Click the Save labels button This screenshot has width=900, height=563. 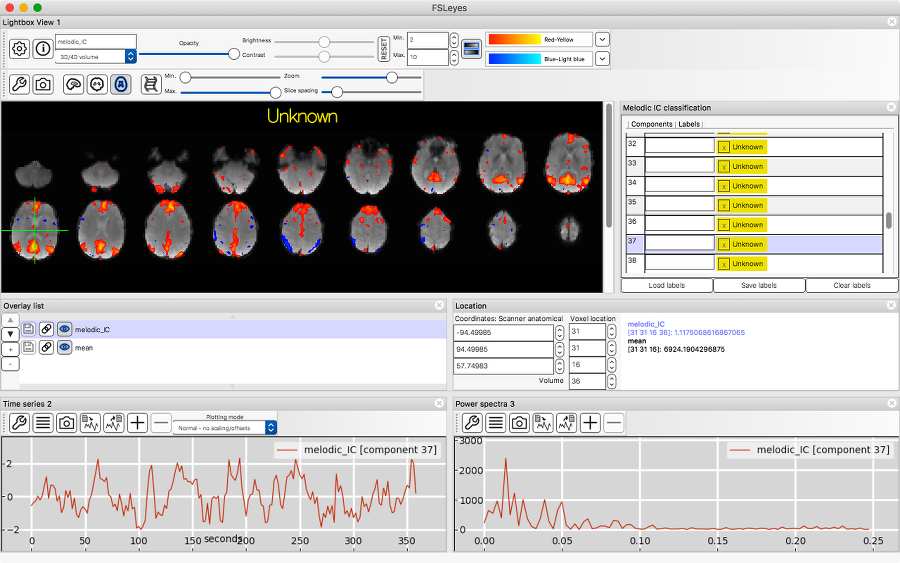(x=759, y=285)
